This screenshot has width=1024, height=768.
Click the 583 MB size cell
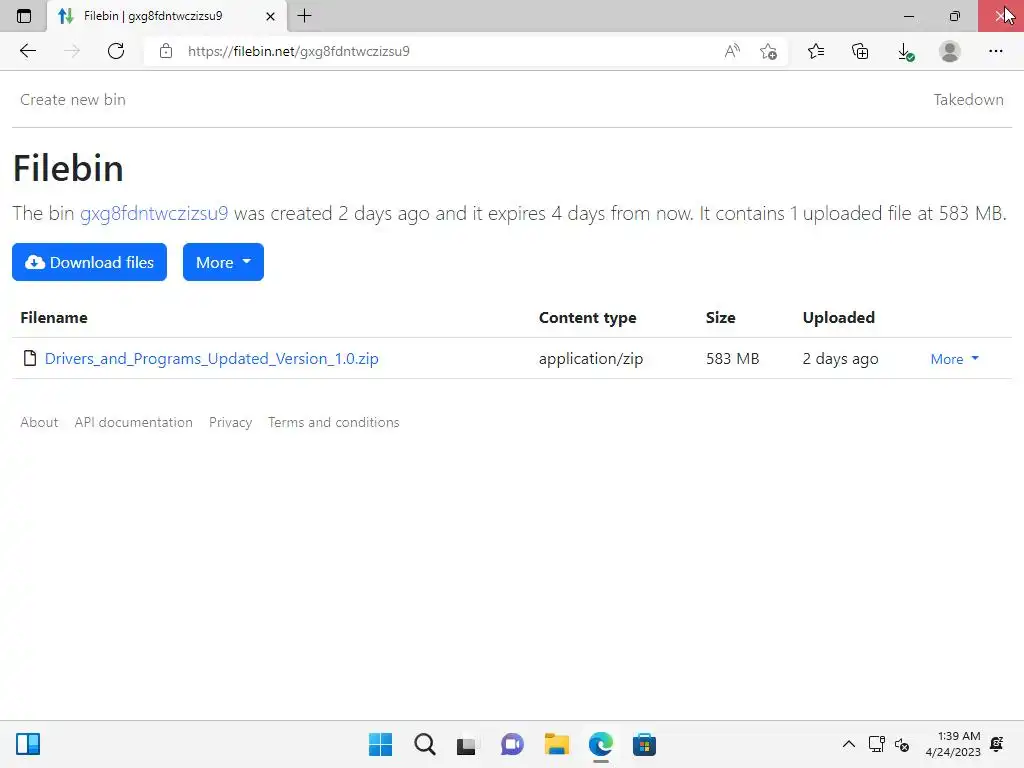(732, 359)
